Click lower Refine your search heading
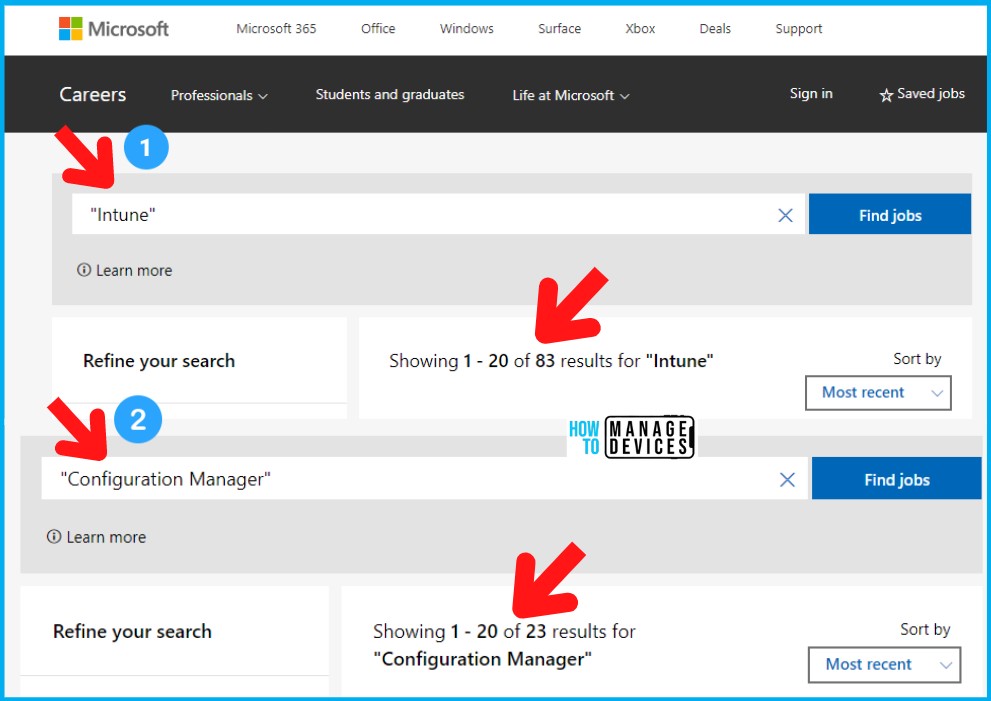The image size is (991, 701). [x=133, y=631]
